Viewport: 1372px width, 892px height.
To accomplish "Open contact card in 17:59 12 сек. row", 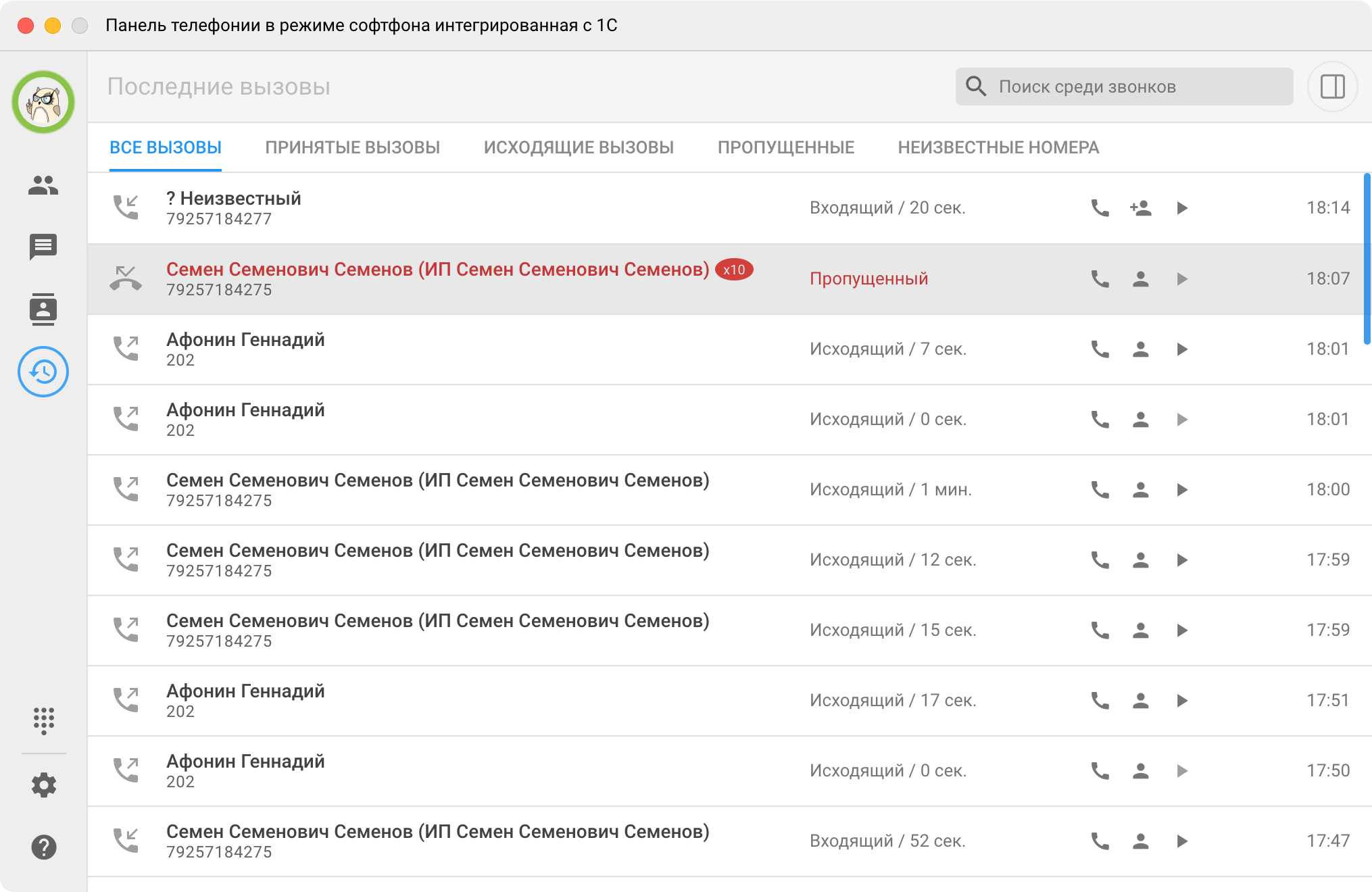I will (1141, 560).
